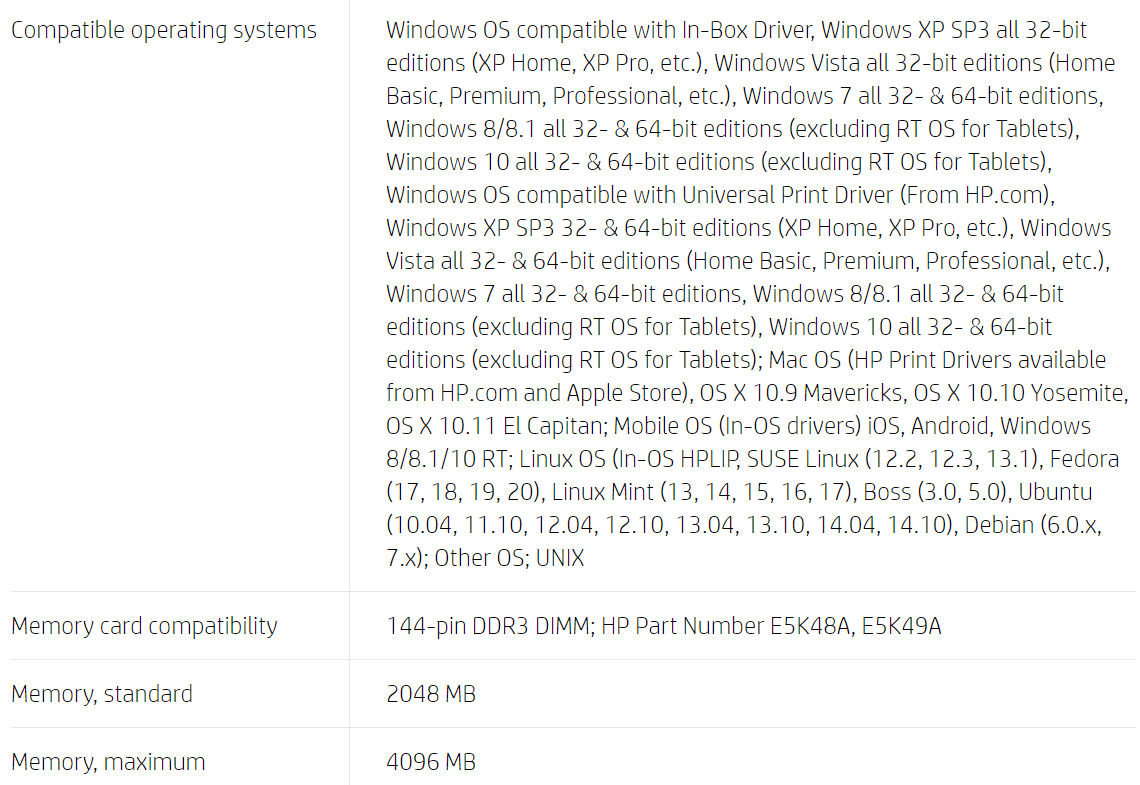The width and height of the screenshot is (1140, 785).
Task: Click the 2048 MB value
Action: (x=431, y=694)
